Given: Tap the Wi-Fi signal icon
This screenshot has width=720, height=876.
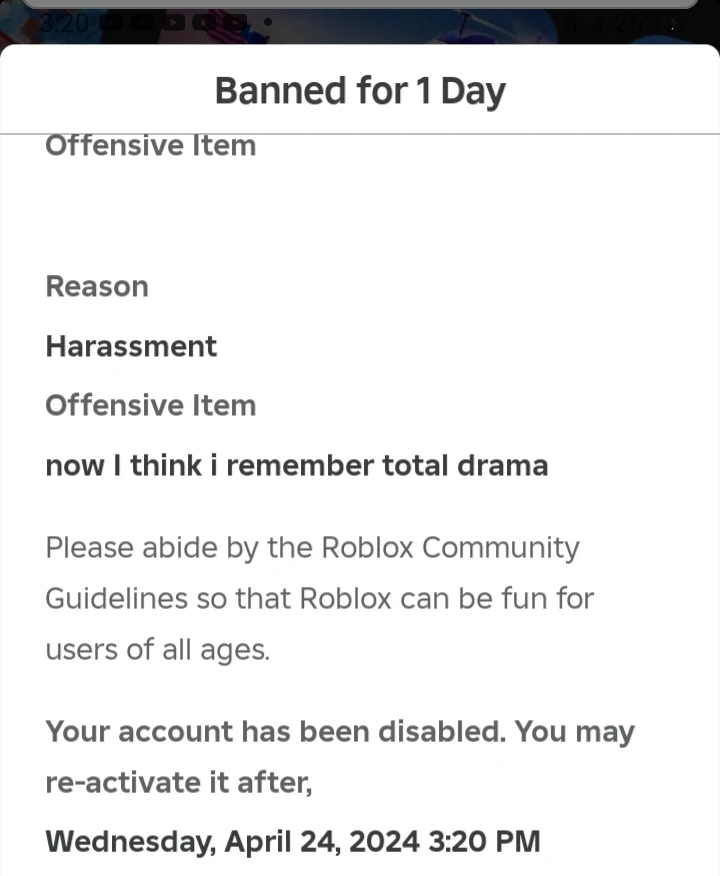Looking at the screenshot, I should click(570, 22).
